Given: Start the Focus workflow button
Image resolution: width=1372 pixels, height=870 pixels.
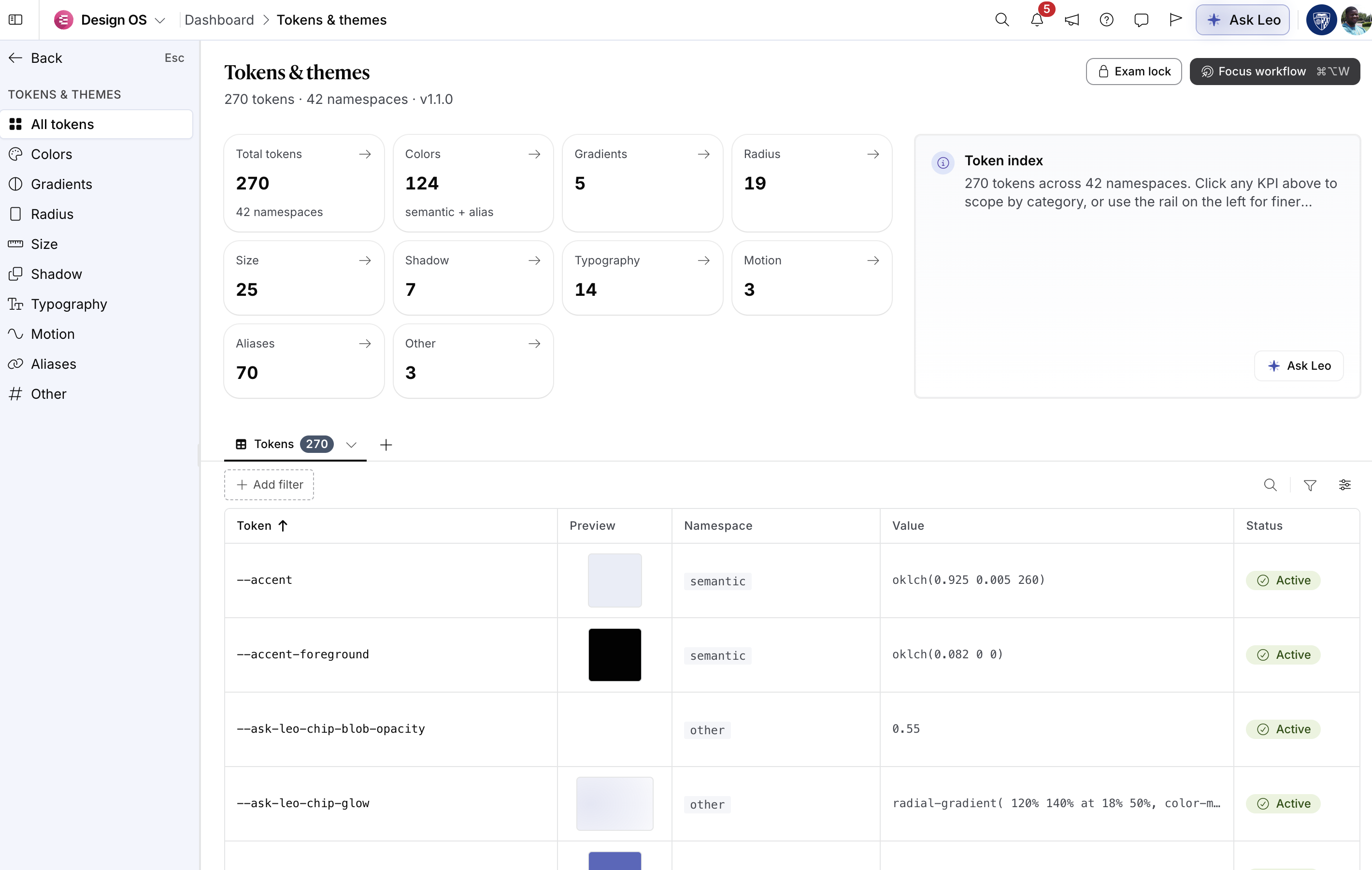Looking at the screenshot, I should tap(1274, 71).
